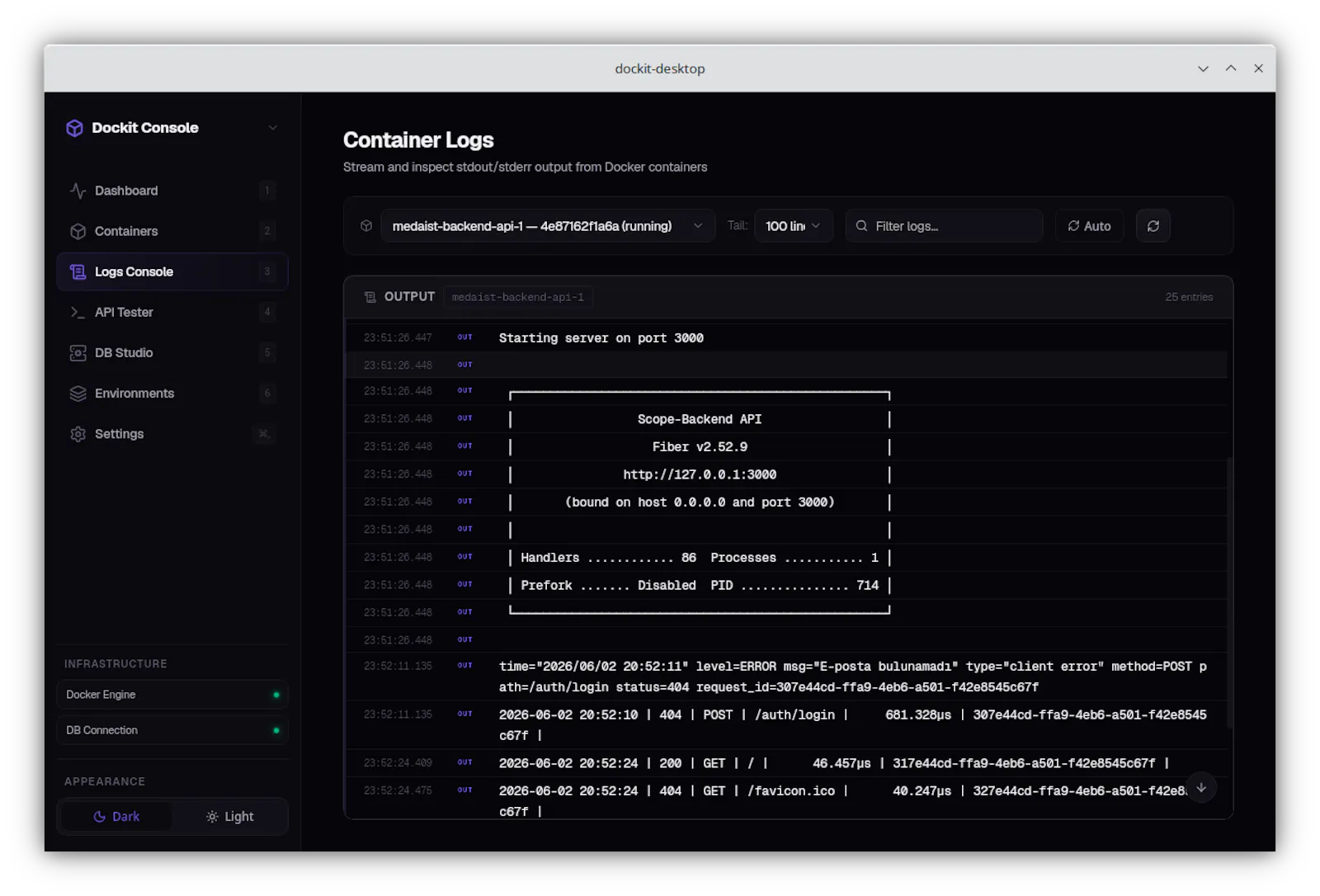Click the Prefork Disabled PID 714 line
1320x896 pixels.
coord(700,586)
